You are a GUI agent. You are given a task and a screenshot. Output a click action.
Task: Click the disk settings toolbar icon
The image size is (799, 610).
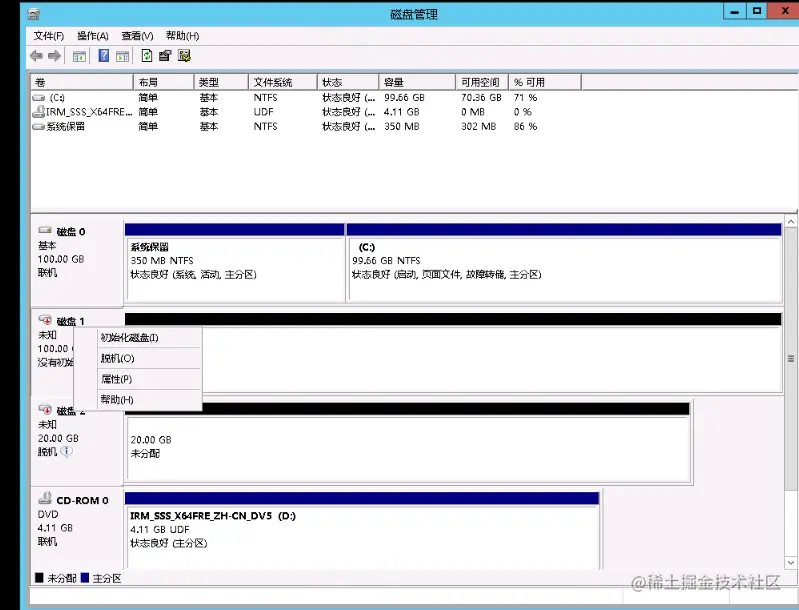[x=184, y=56]
